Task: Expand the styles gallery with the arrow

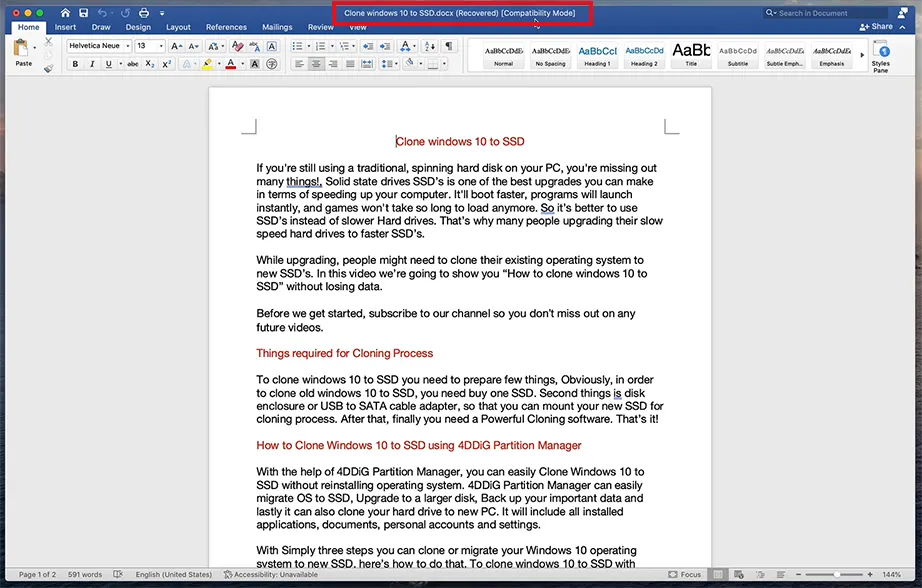Action: coord(862,55)
